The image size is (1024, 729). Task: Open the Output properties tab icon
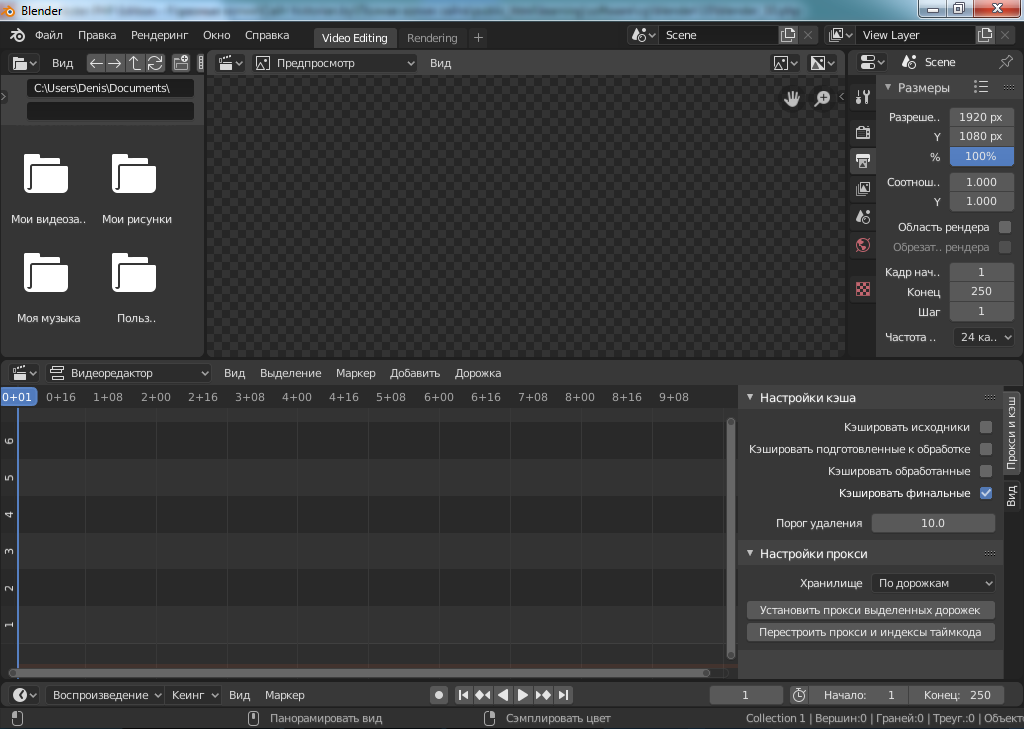pos(863,160)
